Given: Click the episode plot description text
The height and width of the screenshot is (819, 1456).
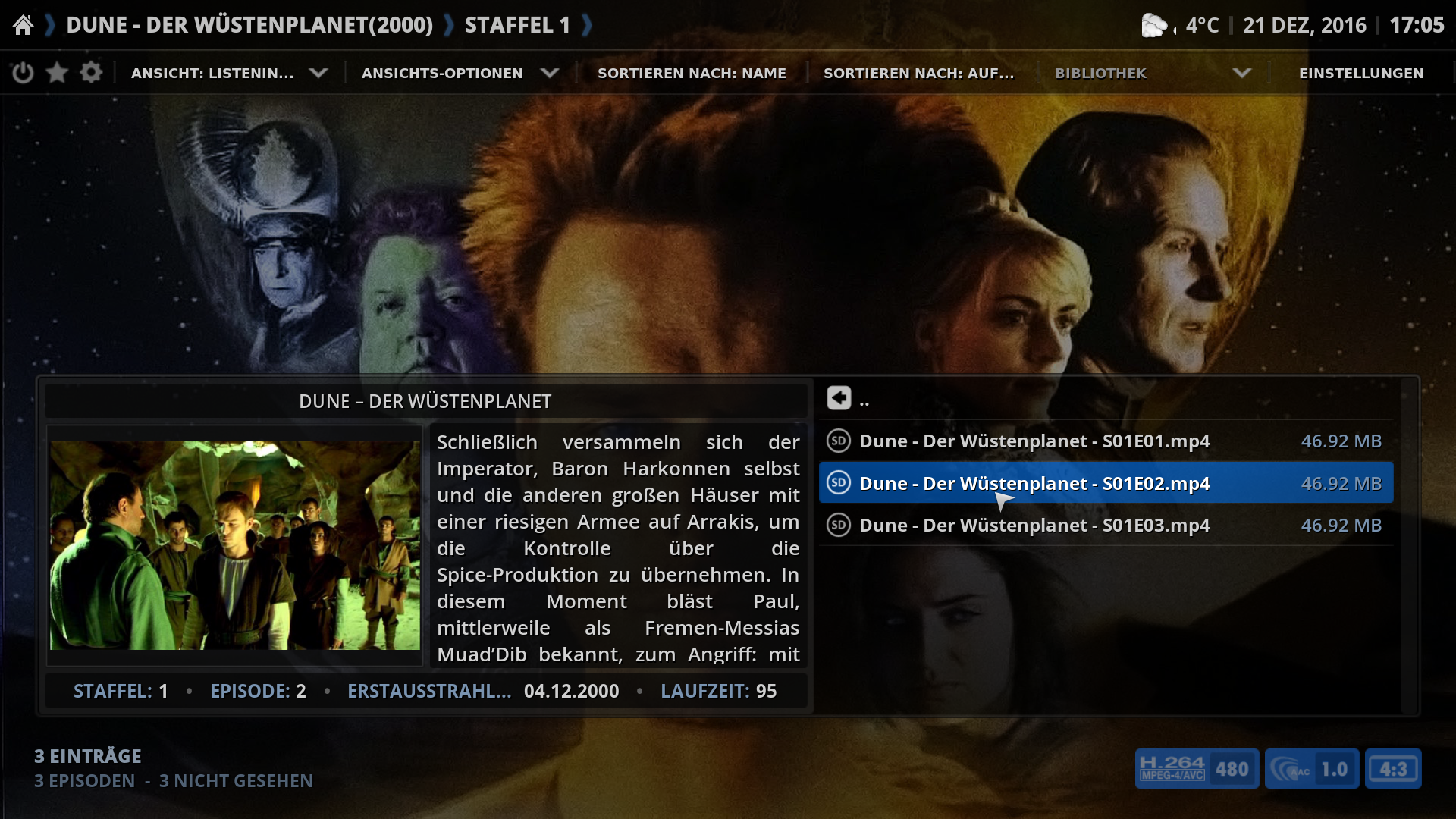Looking at the screenshot, I should 618,548.
